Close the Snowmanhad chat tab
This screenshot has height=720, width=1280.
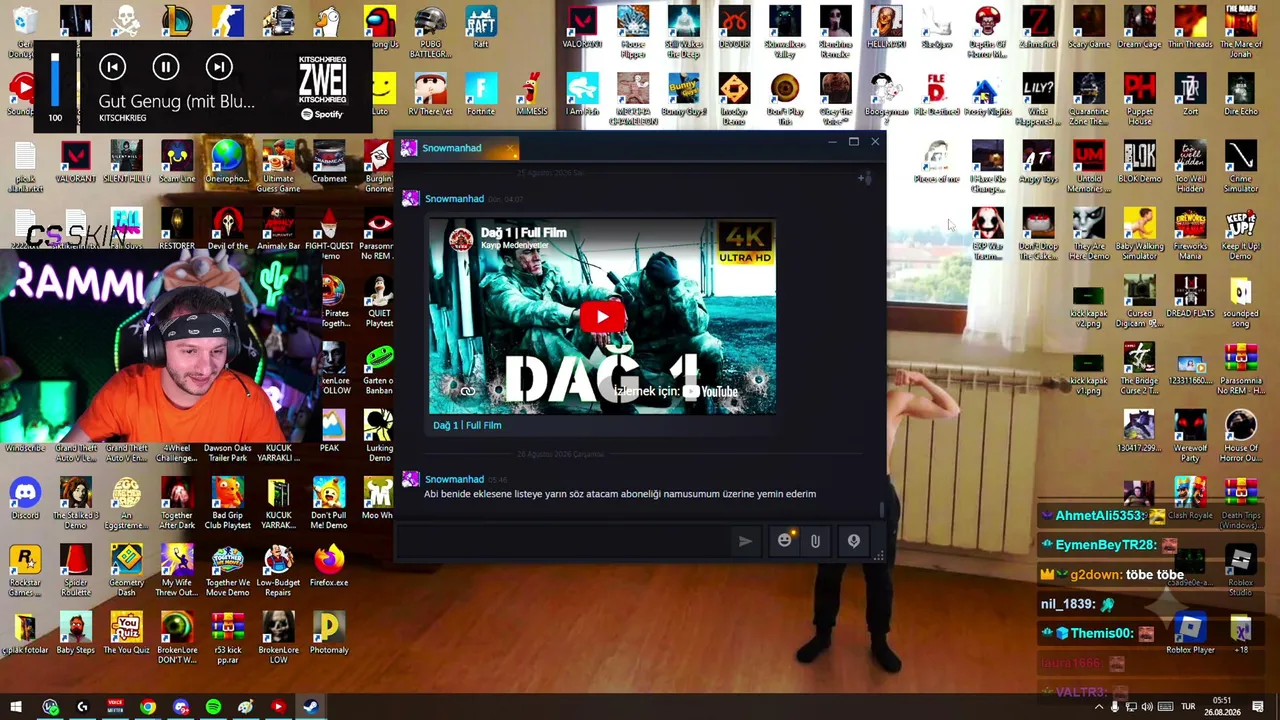coord(510,149)
